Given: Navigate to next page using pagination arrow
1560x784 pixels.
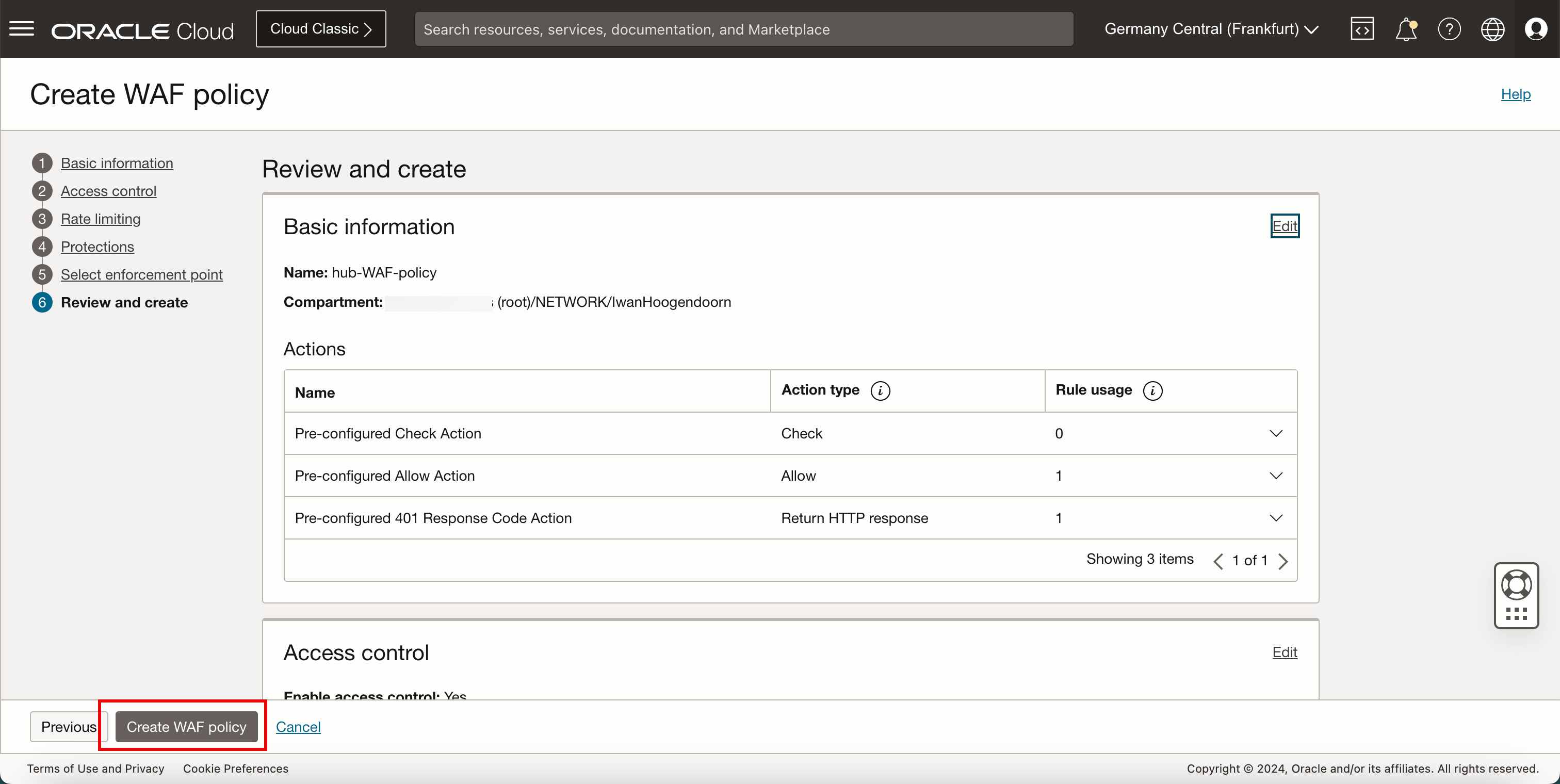Looking at the screenshot, I should click(x=1285, y=560).
